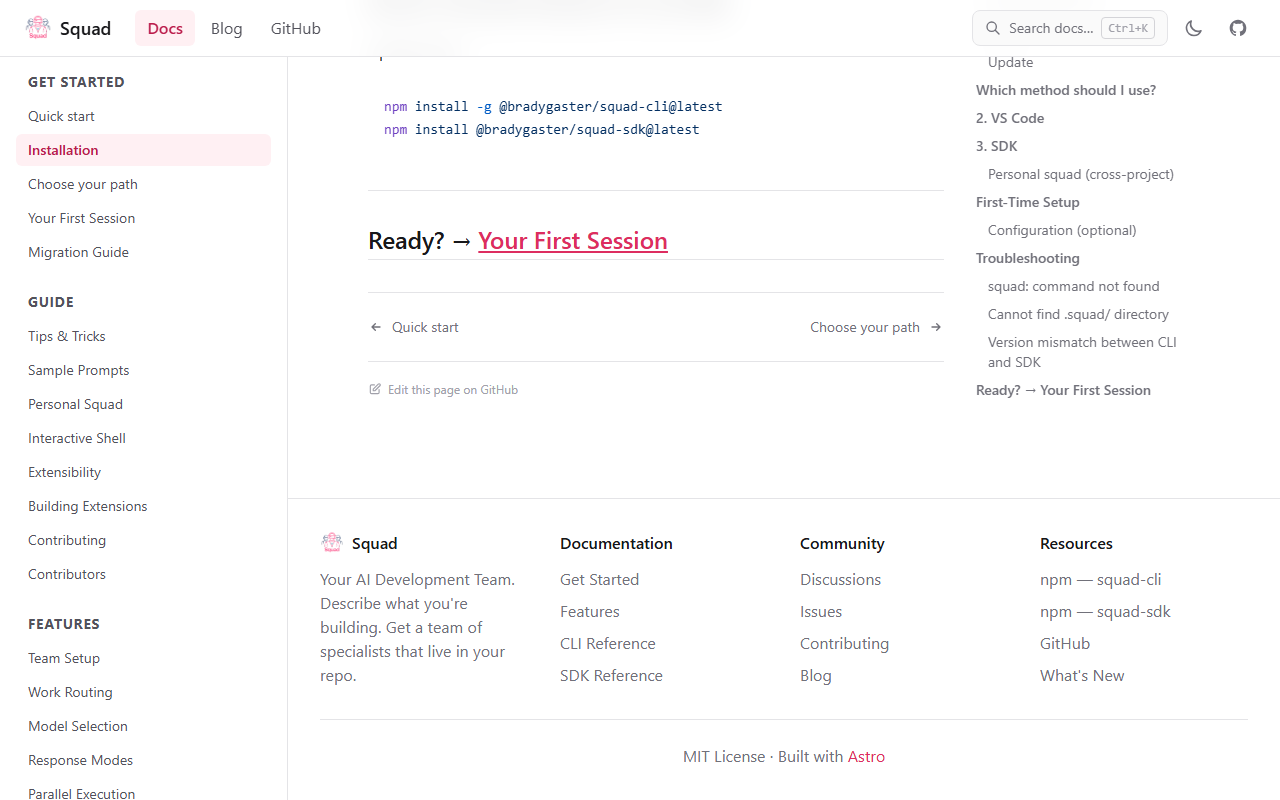The width and height of the screenshot is (1280, 800).
Task: Open npm — squad-cli resource link
Action: click(1100, 579)
